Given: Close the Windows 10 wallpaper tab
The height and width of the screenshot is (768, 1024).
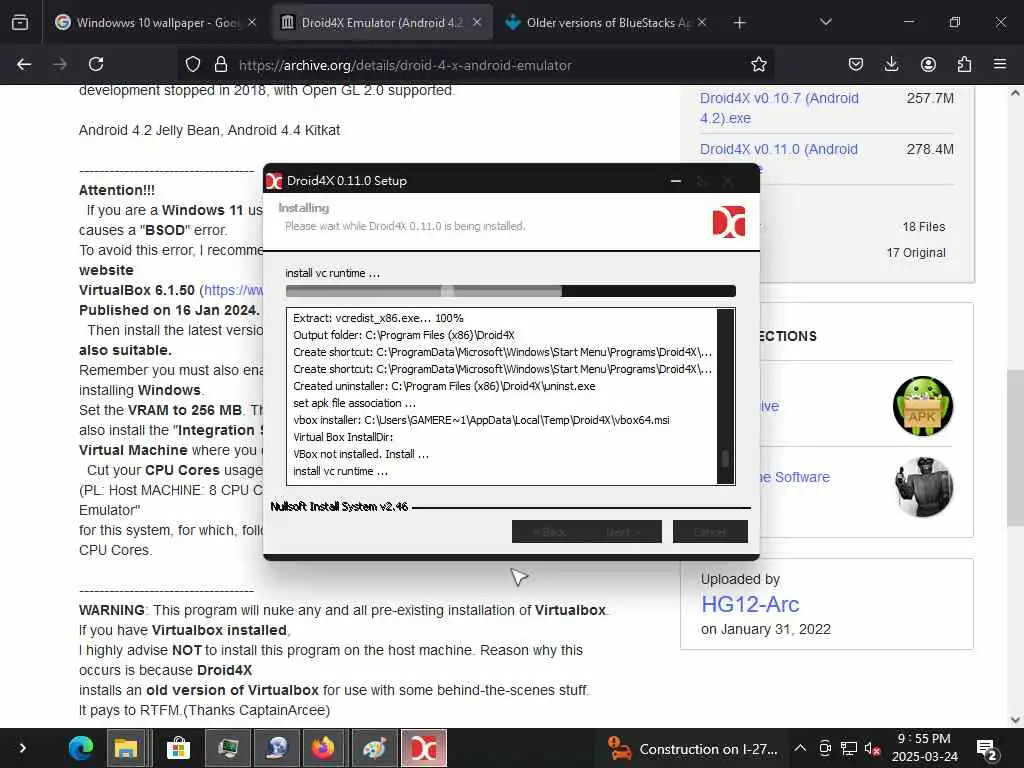Looking at the screenshot, I should [252, 22].
